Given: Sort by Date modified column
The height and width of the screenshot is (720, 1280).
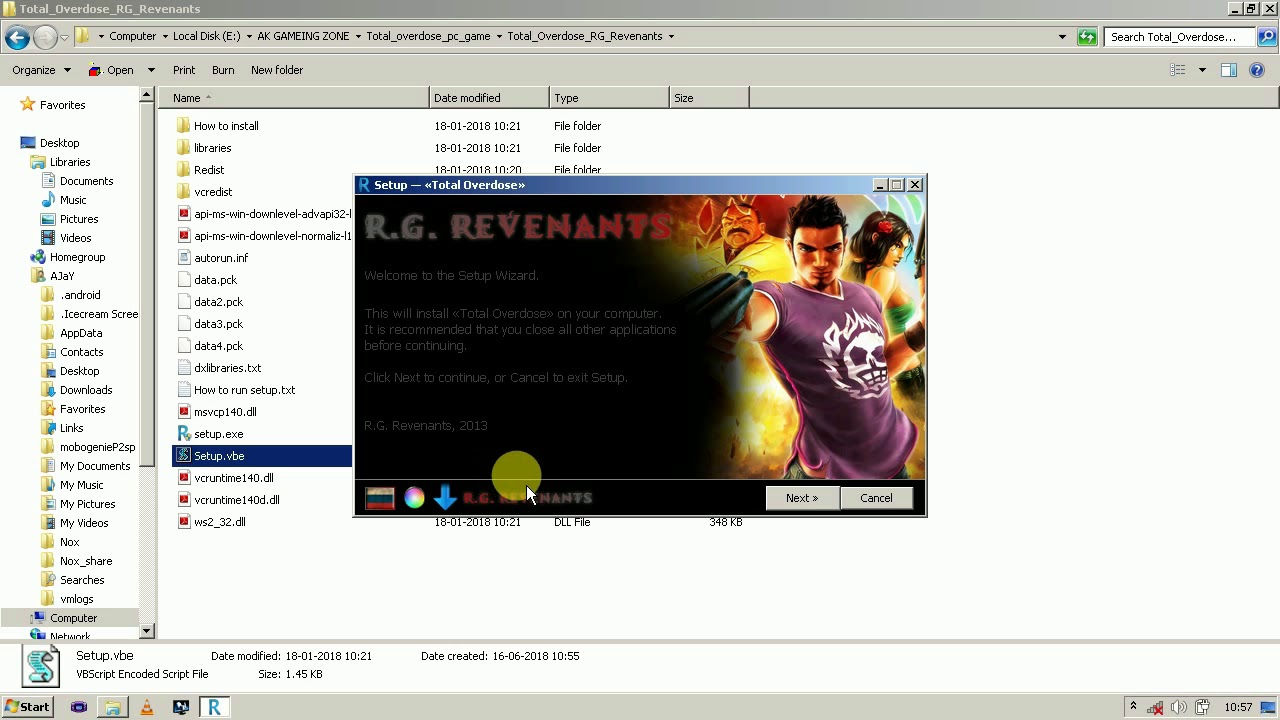Looking at the screenshot, I should (x=489, y=98).
